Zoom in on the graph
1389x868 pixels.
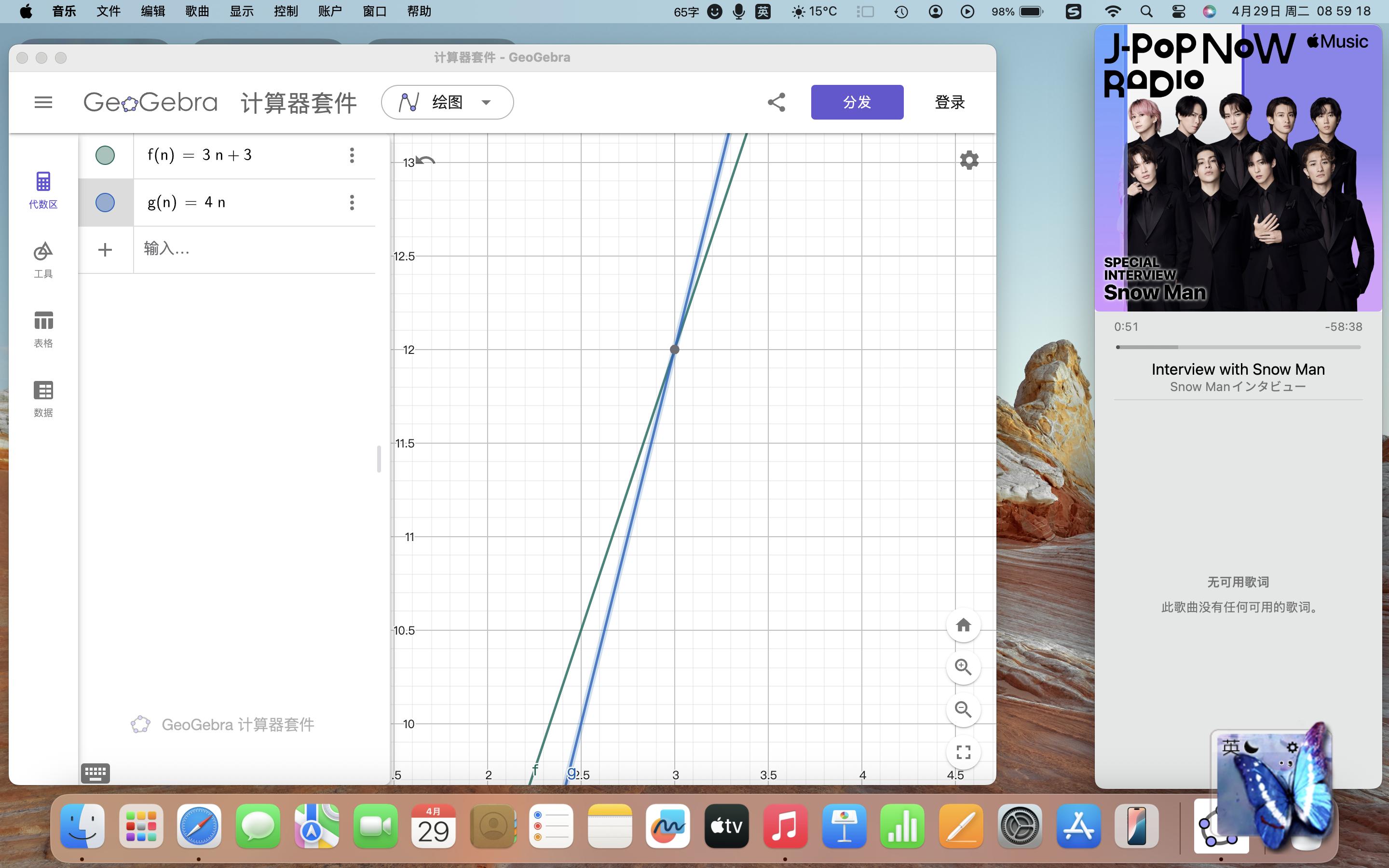coord(963,667)
